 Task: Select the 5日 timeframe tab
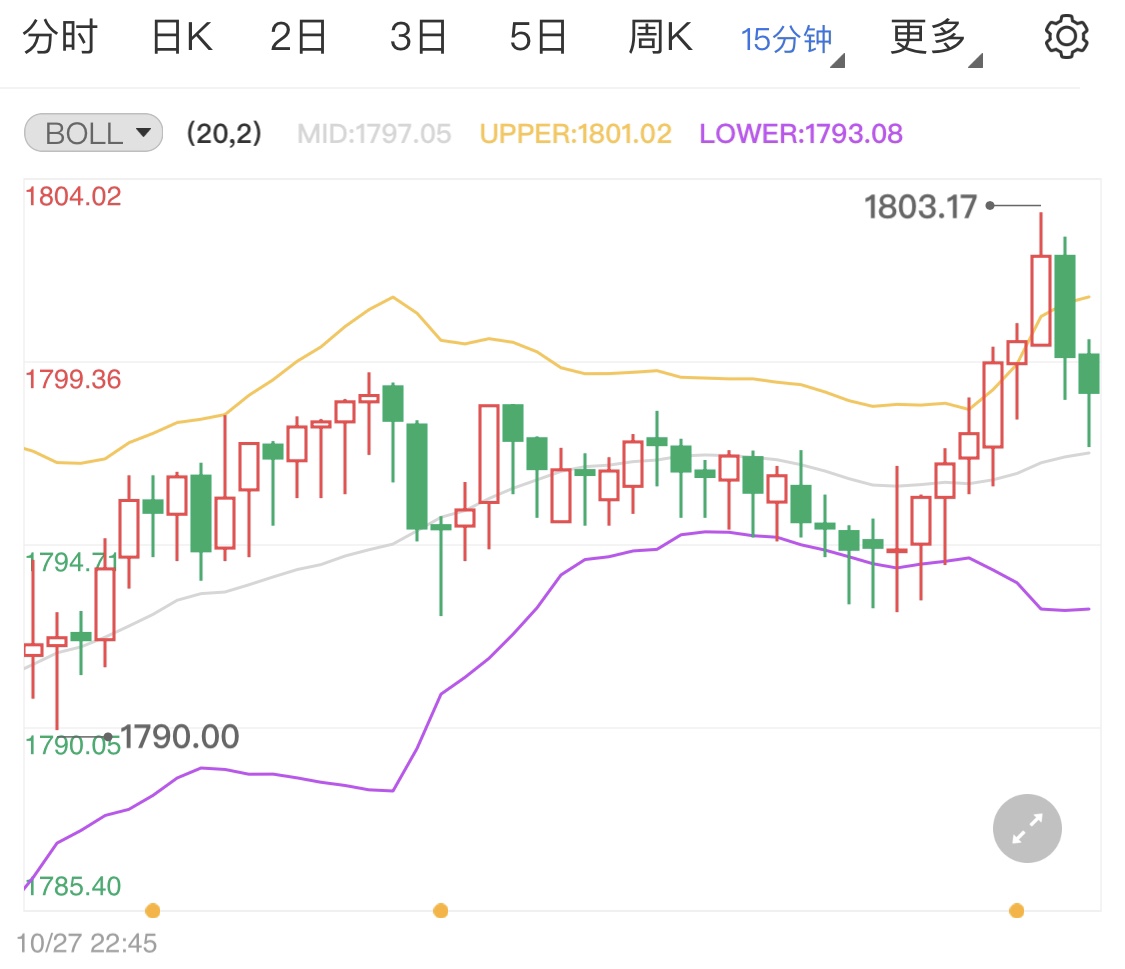(x=538, y=37)
